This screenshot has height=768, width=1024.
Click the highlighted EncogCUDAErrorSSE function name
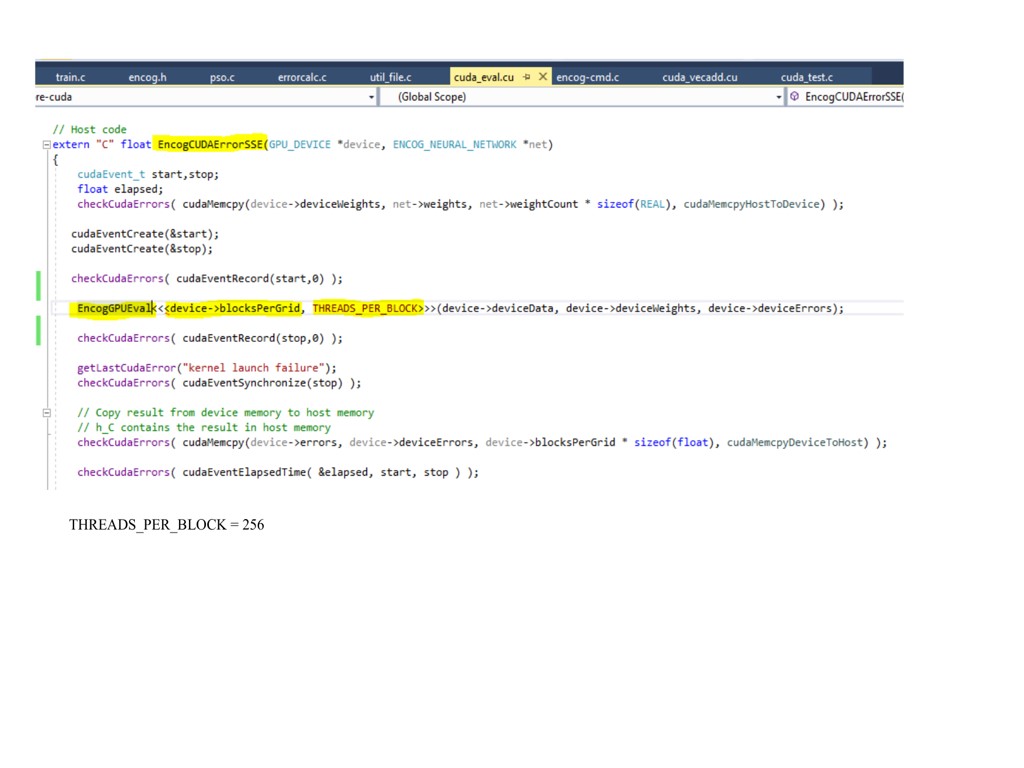209,145
